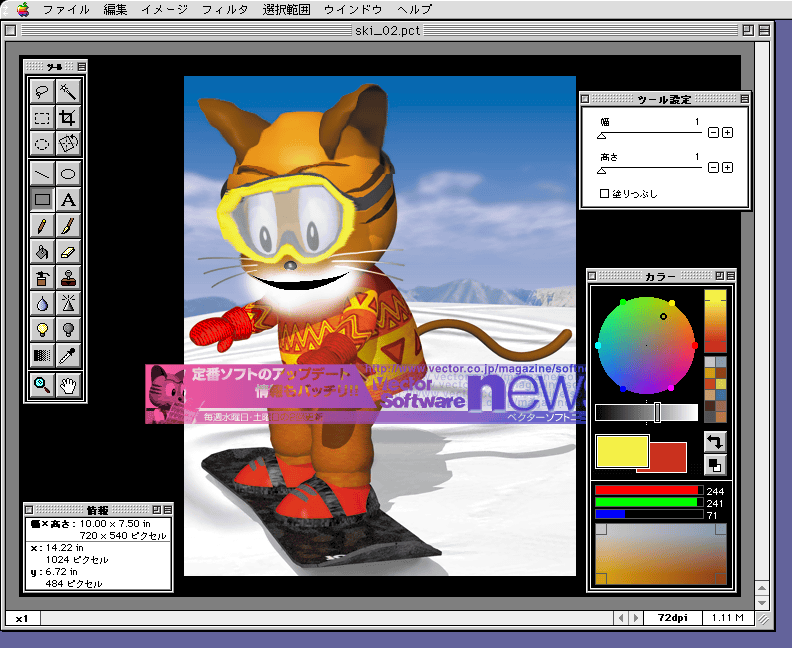Select the Airbrush spray can tool
The height and width of the screenshot is (648, 792).
(42, 277)
